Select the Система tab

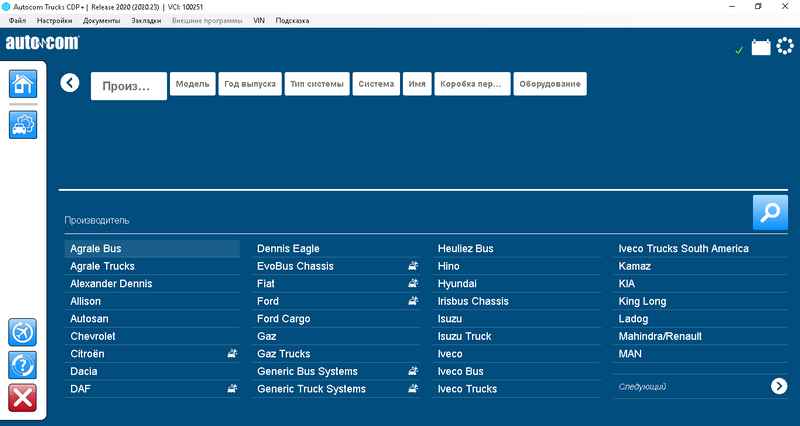pos(376,84)
